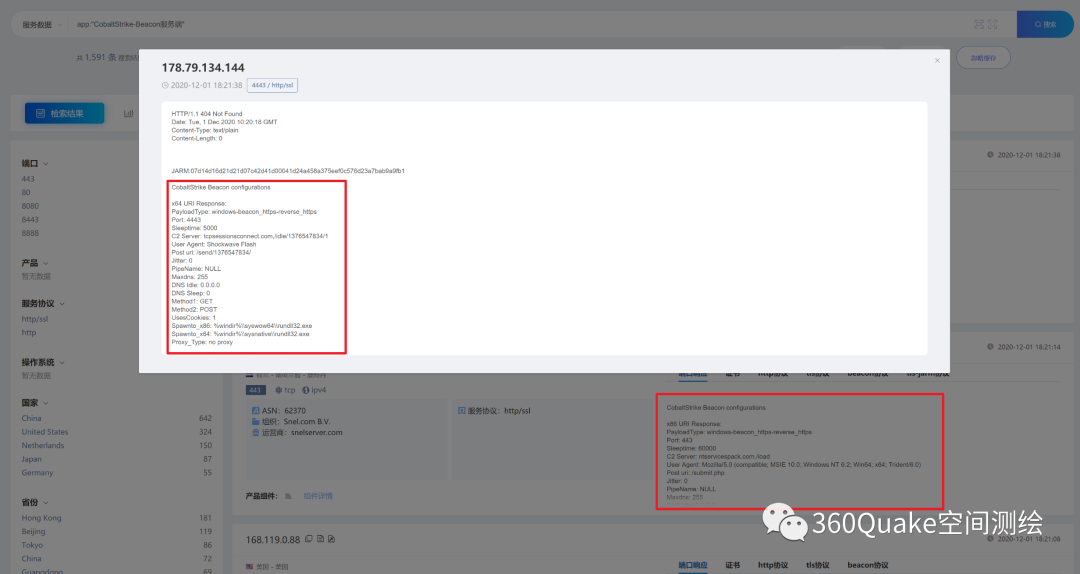Click the first scan icon in search bar
This screenshot has height=574, width=1080.
point(978,24)
